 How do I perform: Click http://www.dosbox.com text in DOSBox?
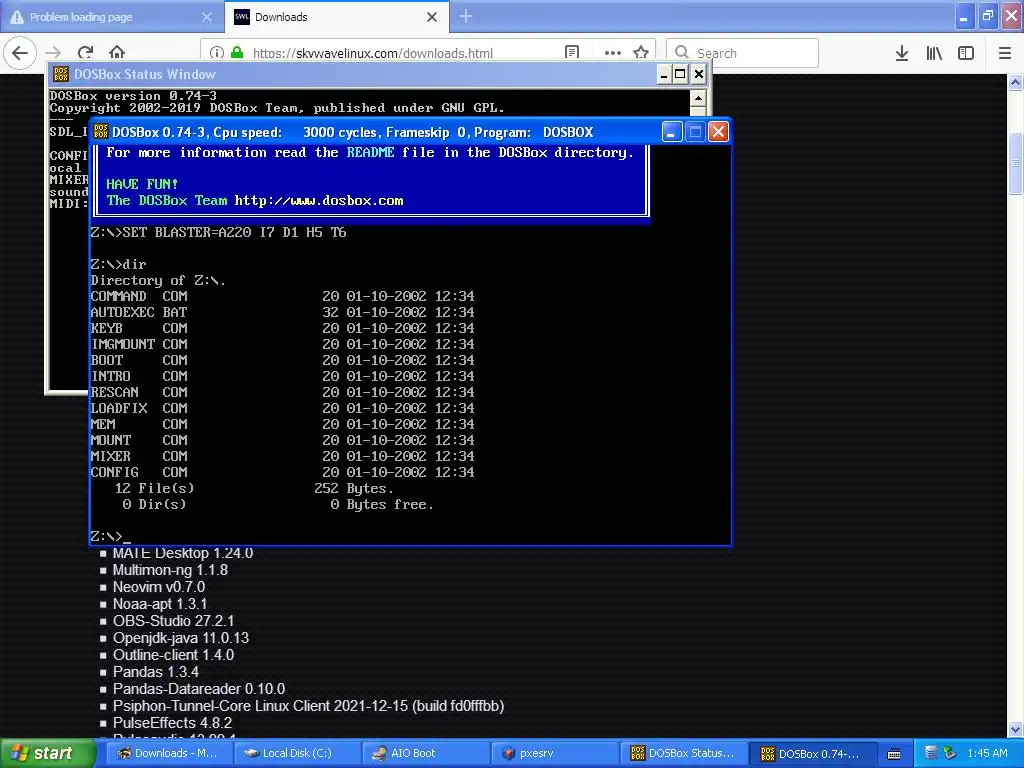[319, 200]
